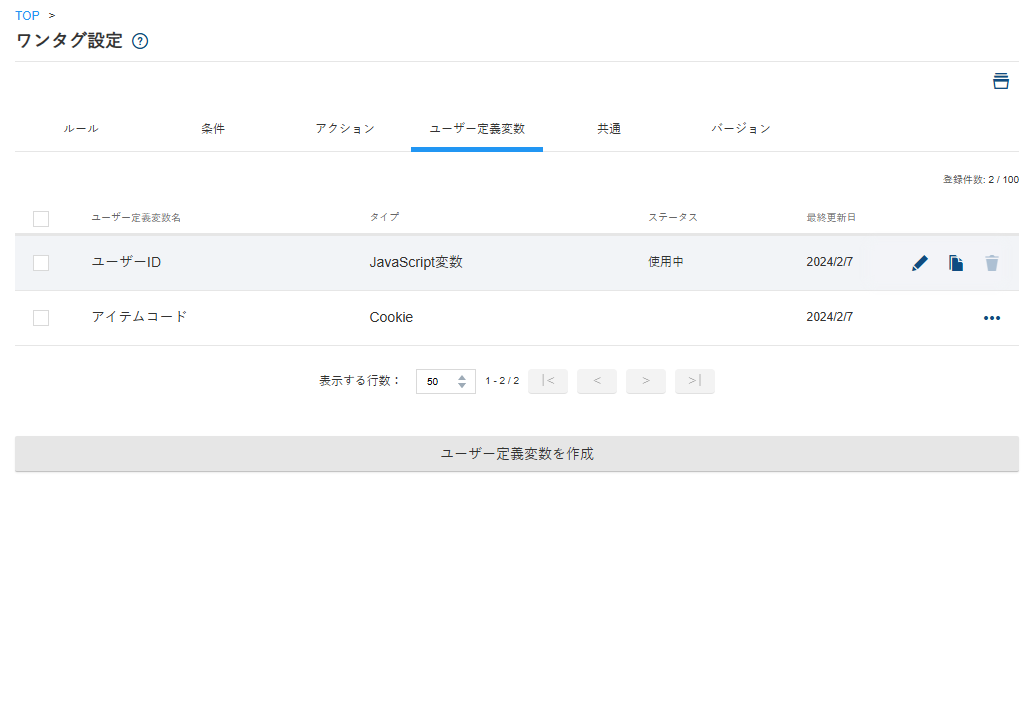Switch to the ルール tab
1035x717 pixels.
tap(81, 129)
